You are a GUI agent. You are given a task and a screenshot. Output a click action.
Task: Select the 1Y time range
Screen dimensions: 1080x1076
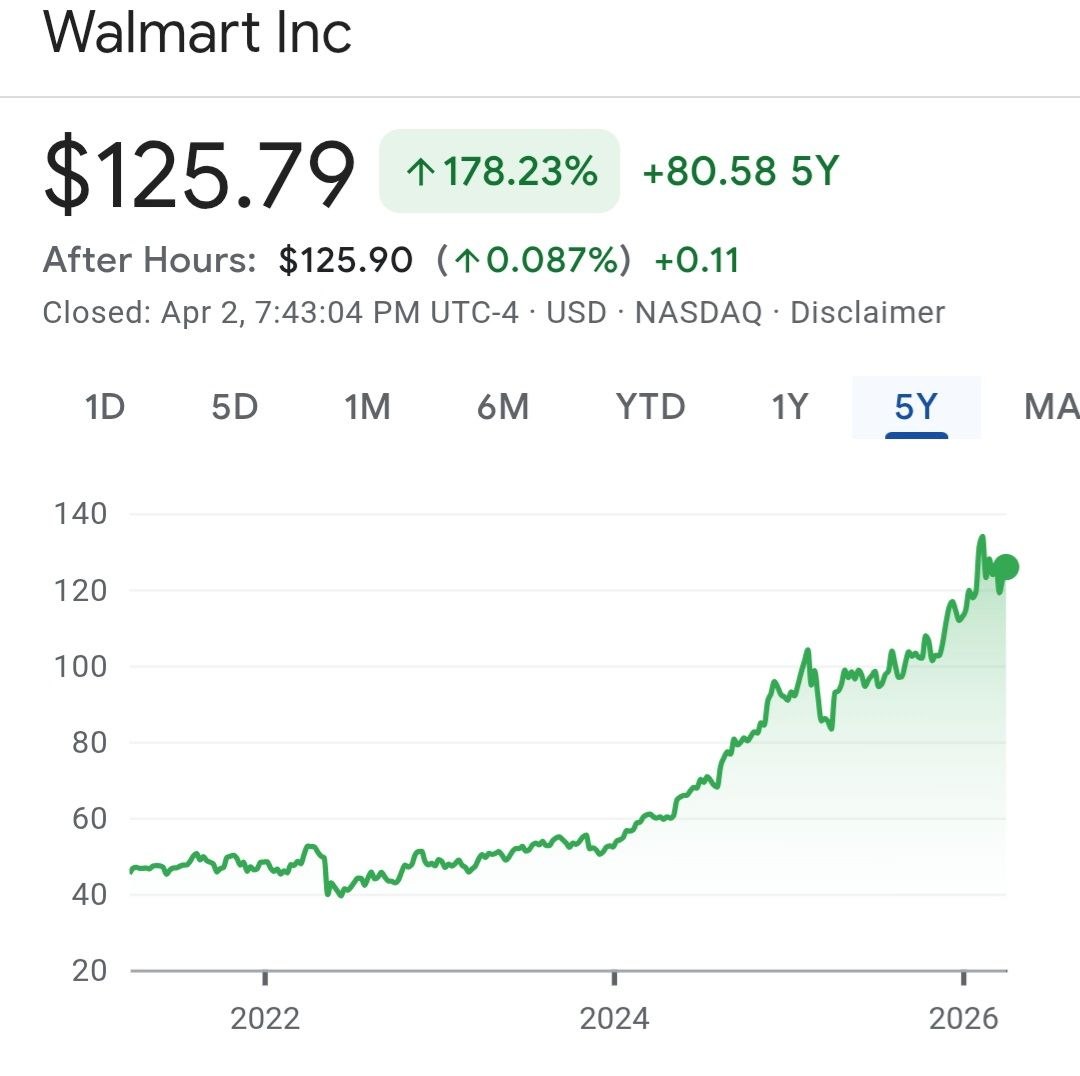pyautogui.click(x=789, y=407)
